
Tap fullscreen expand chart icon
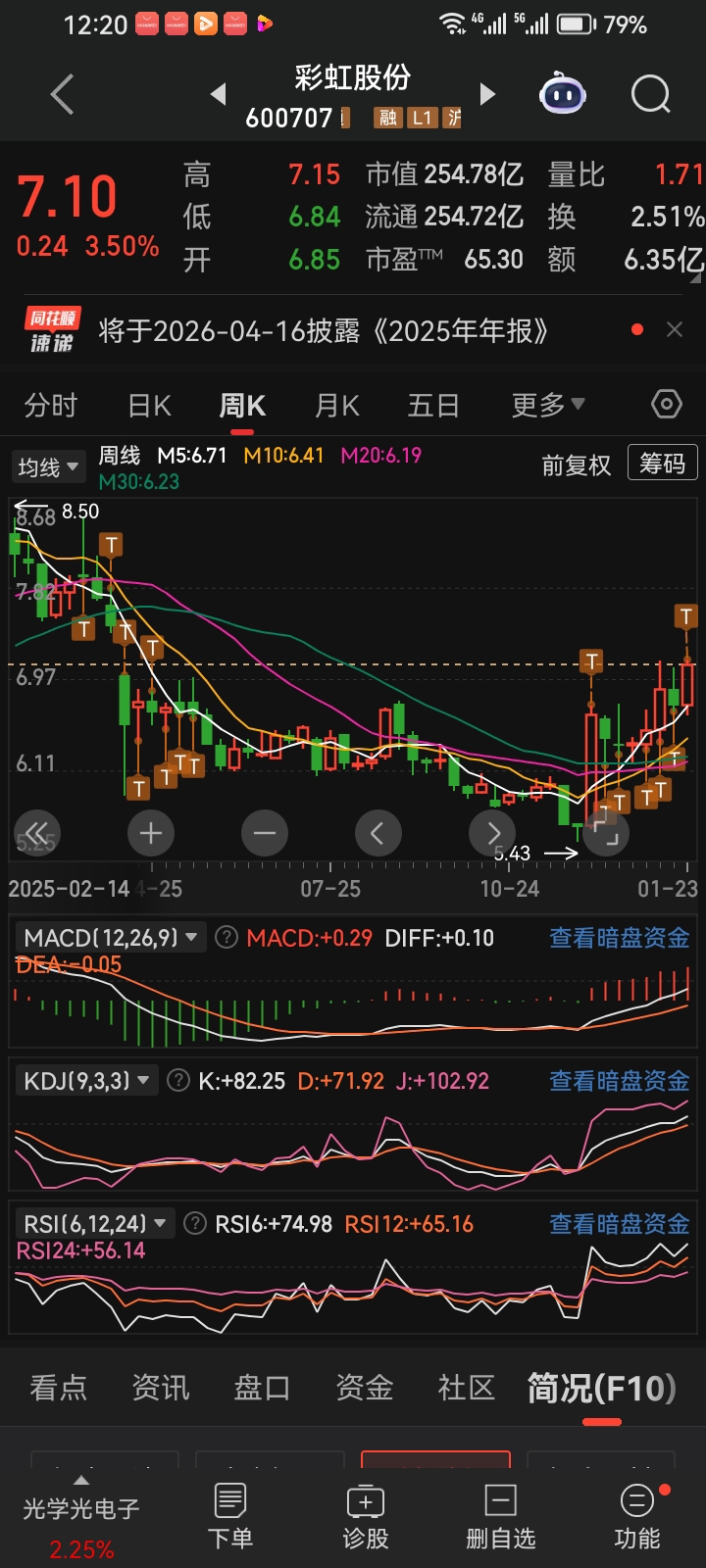606,834
